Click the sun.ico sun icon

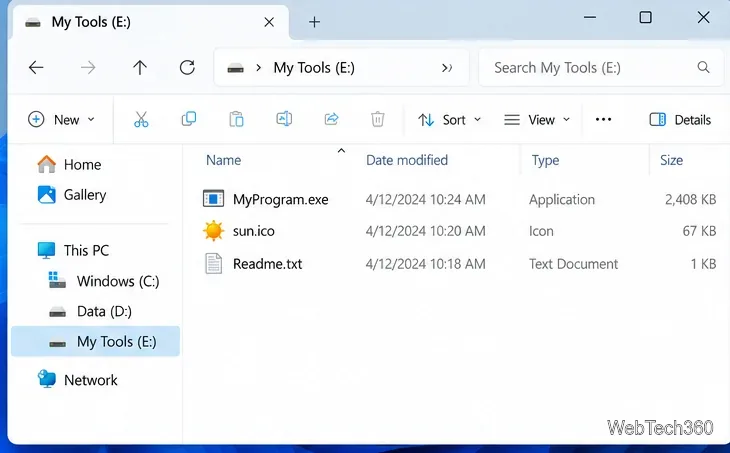point(214,231)
